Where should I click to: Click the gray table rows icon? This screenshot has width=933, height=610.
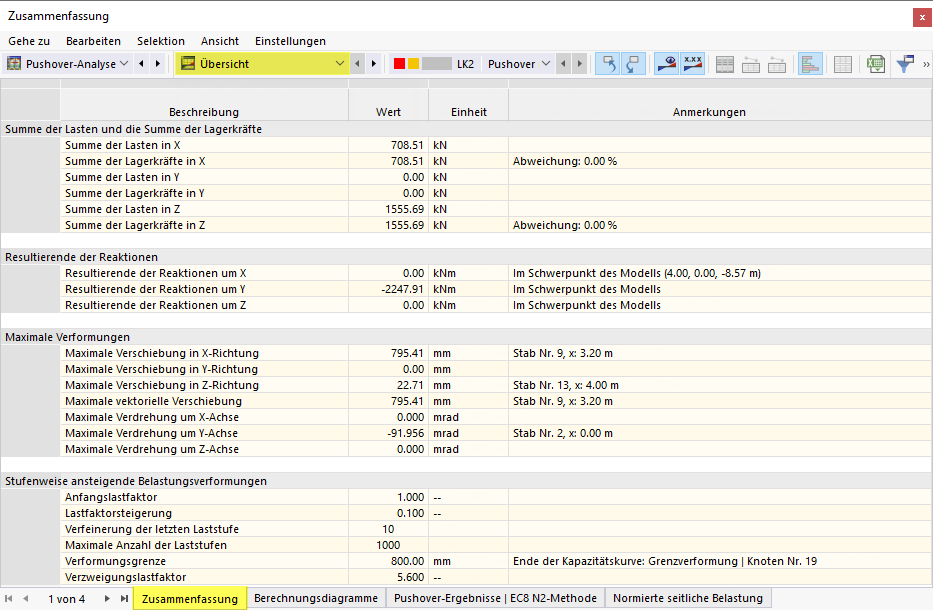(725, 64)
